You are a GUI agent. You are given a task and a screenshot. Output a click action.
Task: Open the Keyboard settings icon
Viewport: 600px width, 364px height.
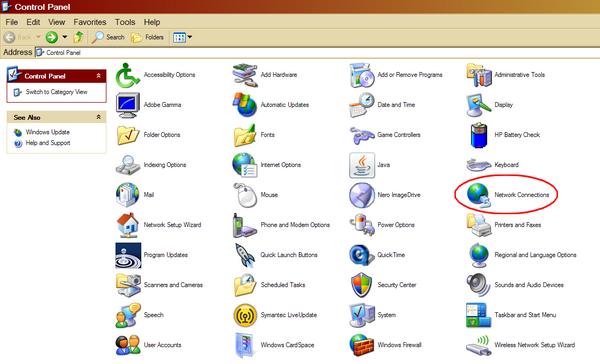tap(479, 165)
